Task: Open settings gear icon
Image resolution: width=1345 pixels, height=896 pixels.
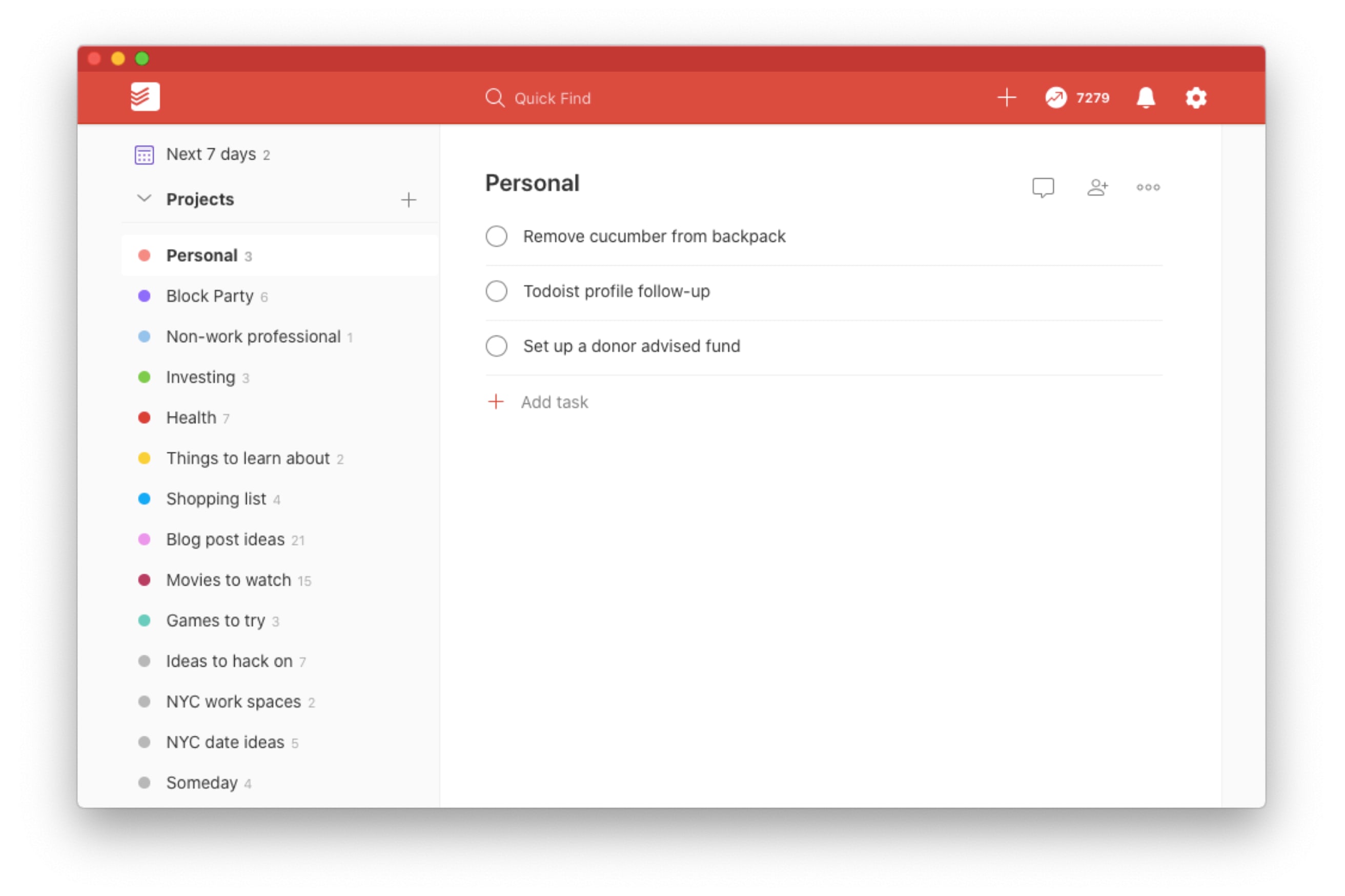Action: point(1197,97)
